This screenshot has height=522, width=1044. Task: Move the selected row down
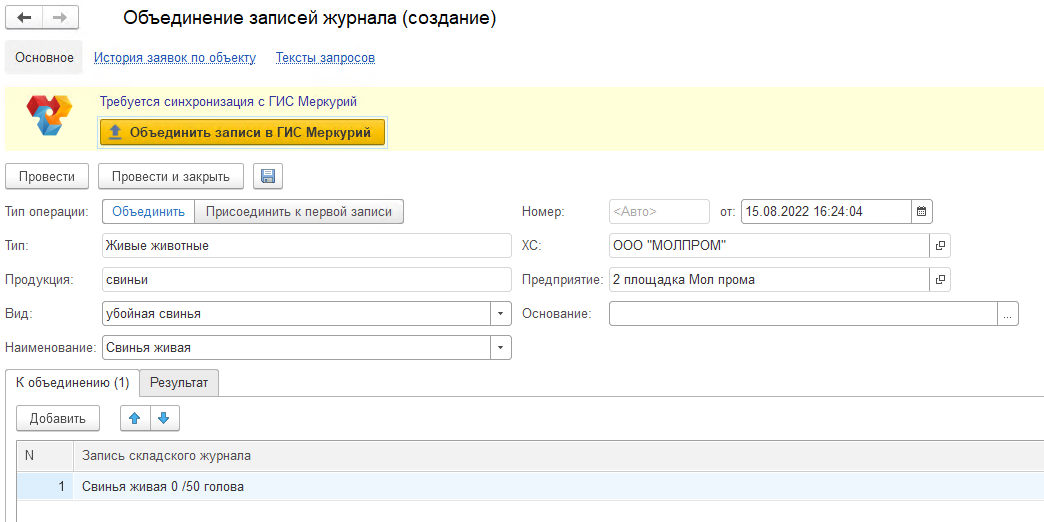[x=165, y=418]
